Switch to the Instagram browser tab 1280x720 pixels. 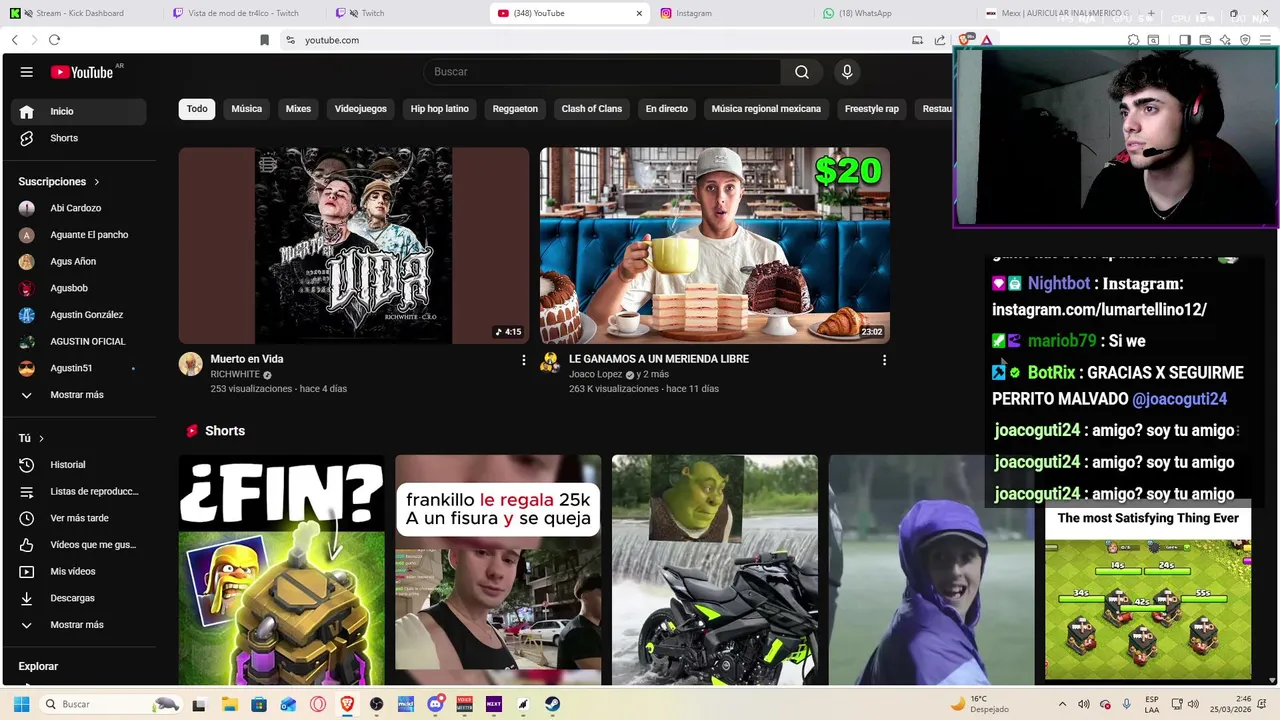pos(735,13)
